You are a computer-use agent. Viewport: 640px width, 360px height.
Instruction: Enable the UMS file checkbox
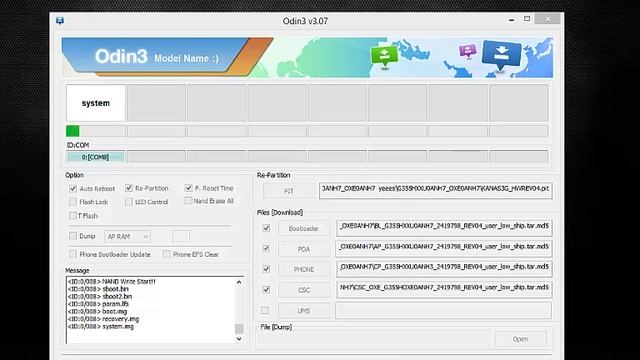click(x=265, y=311)
